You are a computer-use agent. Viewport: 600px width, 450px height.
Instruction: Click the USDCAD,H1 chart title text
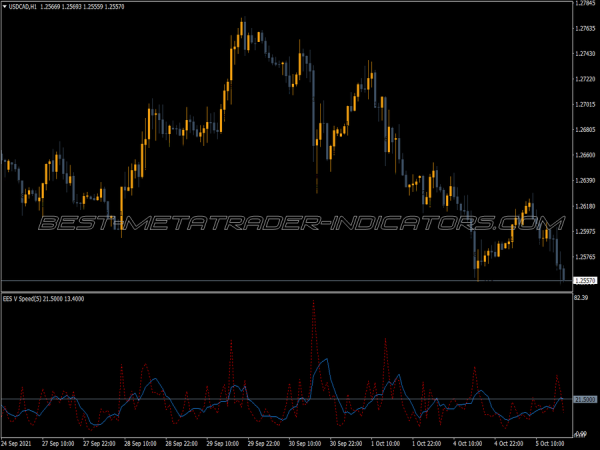tap(26, 6)
